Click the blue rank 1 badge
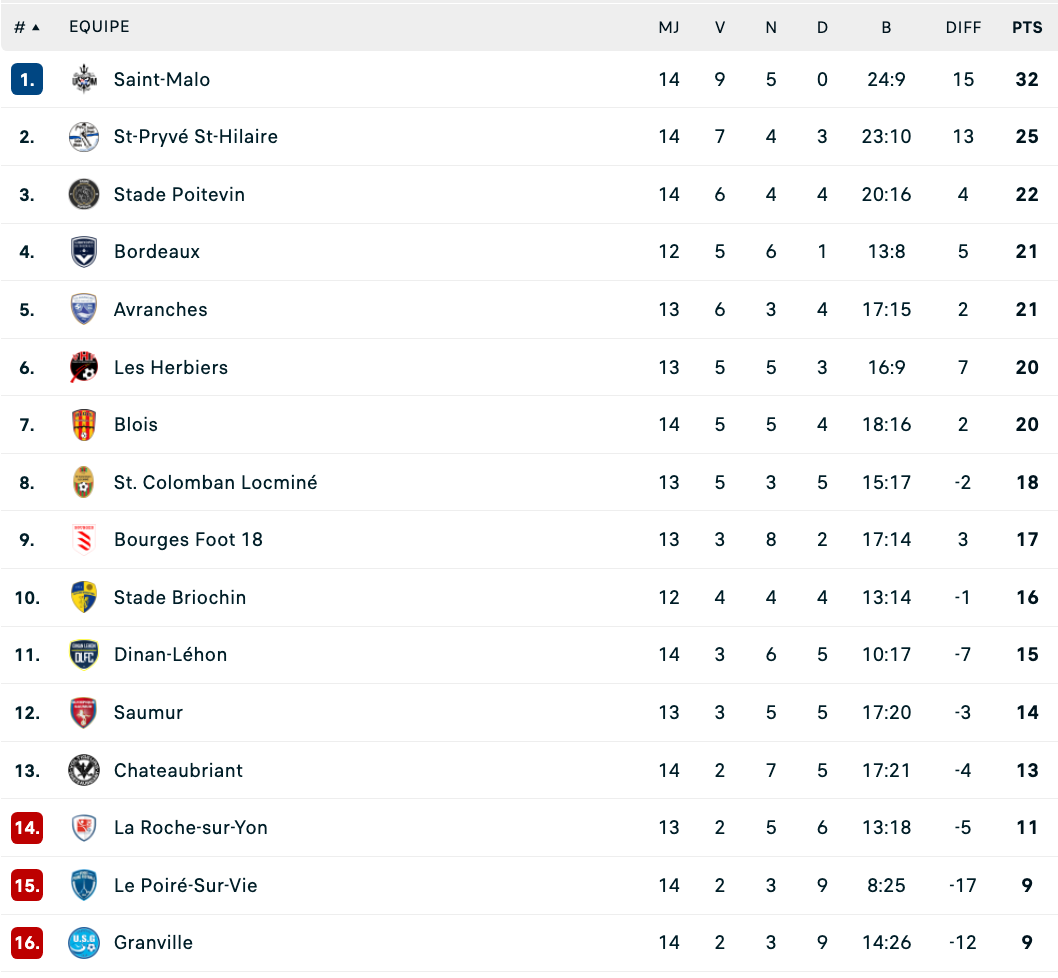1058x978 pixels. [27, 79]
